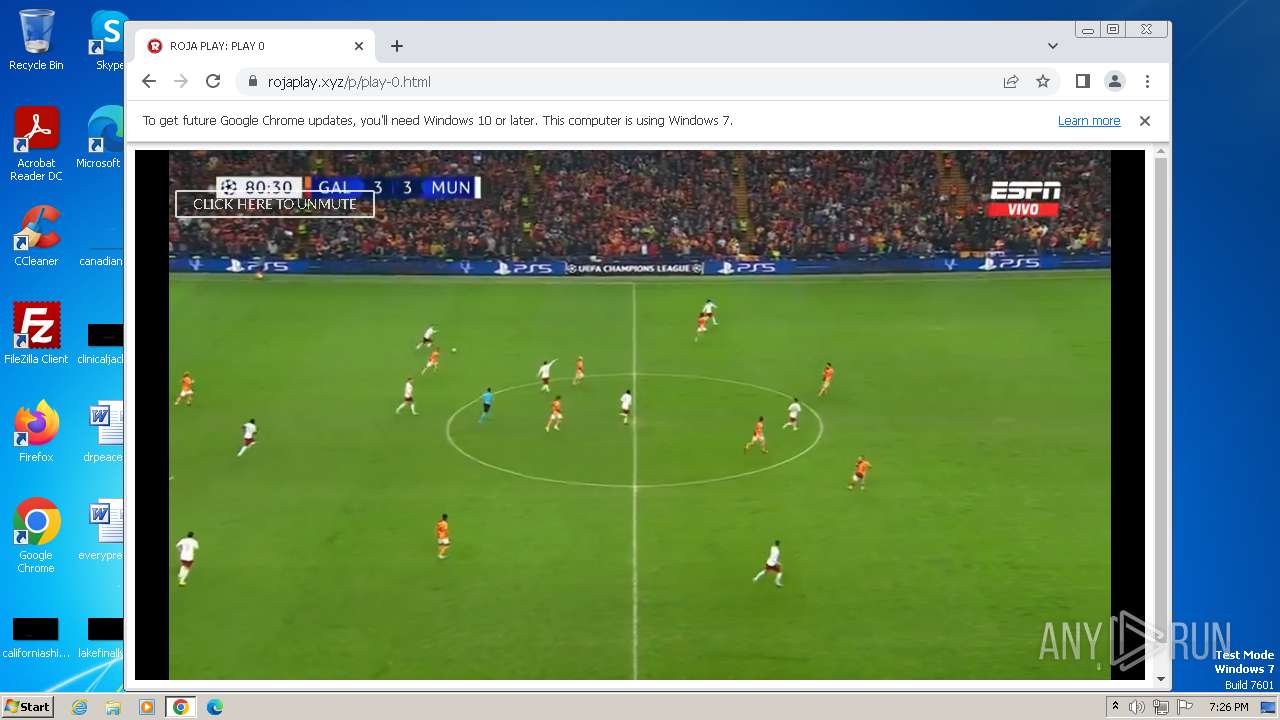This screenshot has width=1280, height=720.
Task: Open the lakefinally desktop file
Action: (x=101, y=638)
